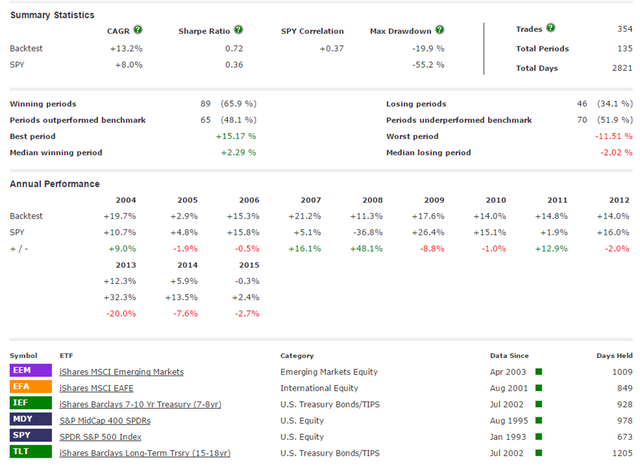640x469 pixels.
Task: Click the Backtest Sharpe Ratio 0.72
Action: (x=234, y=49)
